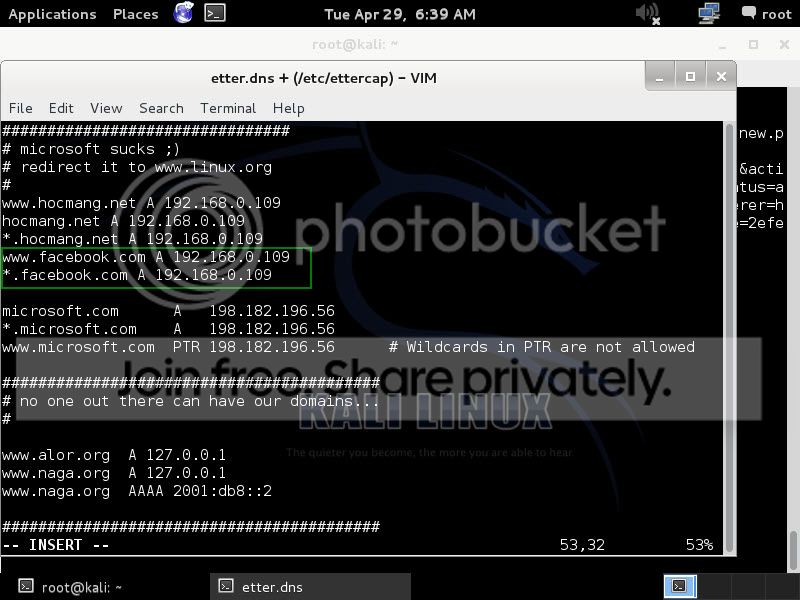Open the root user chat bubble icon
Image resolution: width=800 pixels, height=600 pixels.
point(748,13)
